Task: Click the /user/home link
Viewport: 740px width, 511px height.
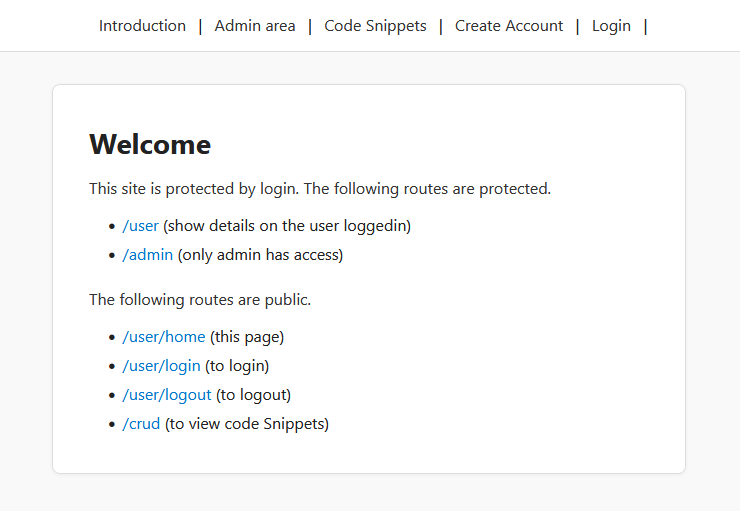Action: click(x=164, y=337)
